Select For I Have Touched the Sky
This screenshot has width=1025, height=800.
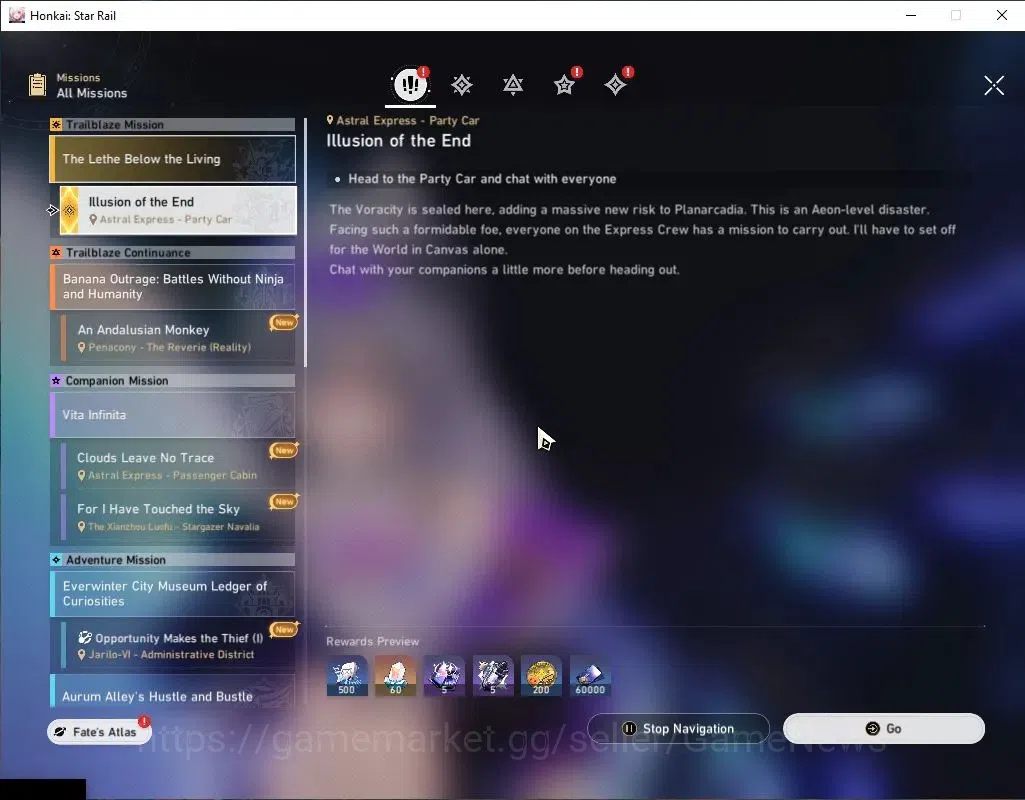[x=178, y=516]
